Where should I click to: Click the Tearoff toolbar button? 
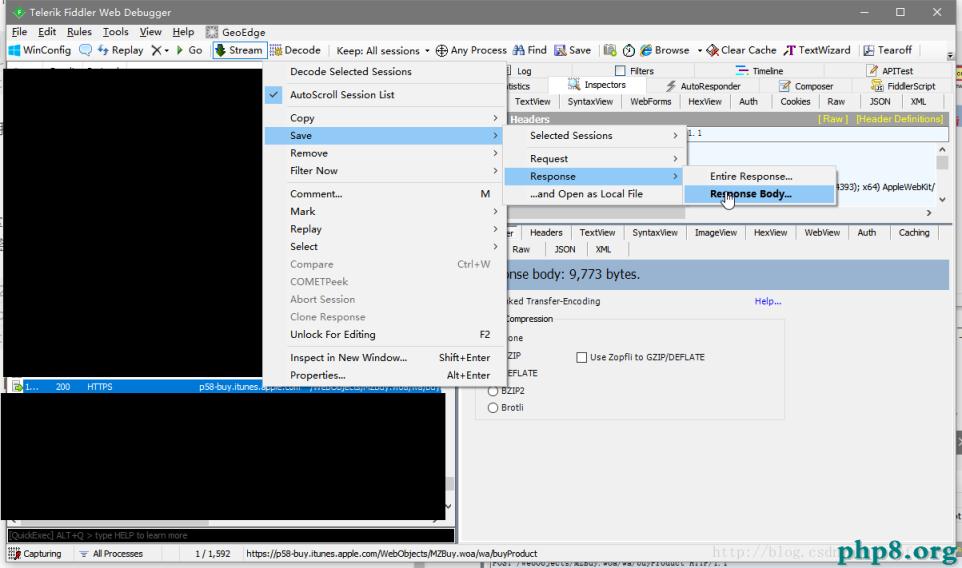coord(887,50)
